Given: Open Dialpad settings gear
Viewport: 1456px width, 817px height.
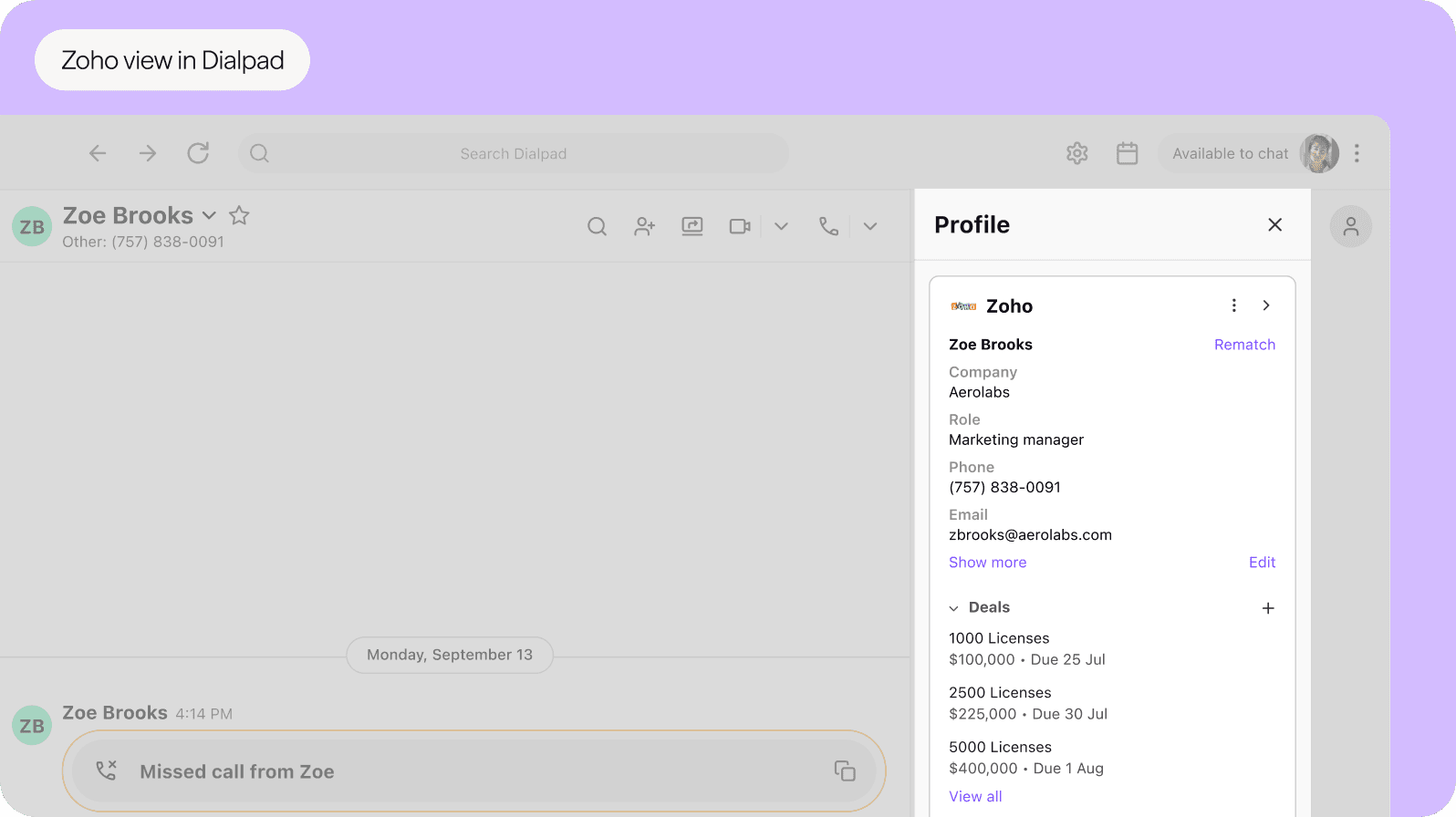Looking at the screenshot, I should click(1077, 153).
